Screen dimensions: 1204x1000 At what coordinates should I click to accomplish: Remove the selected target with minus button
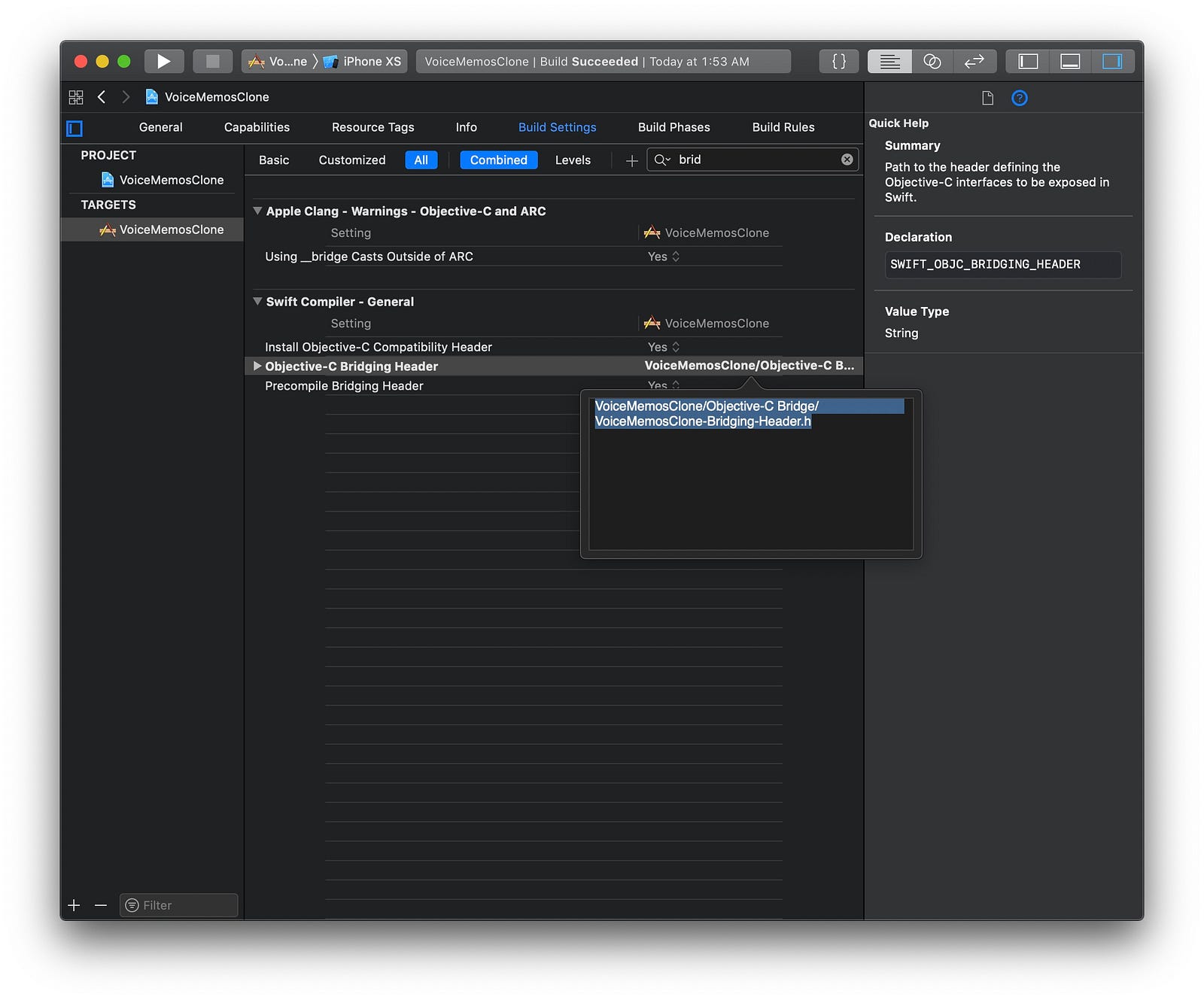pos(101,905)
